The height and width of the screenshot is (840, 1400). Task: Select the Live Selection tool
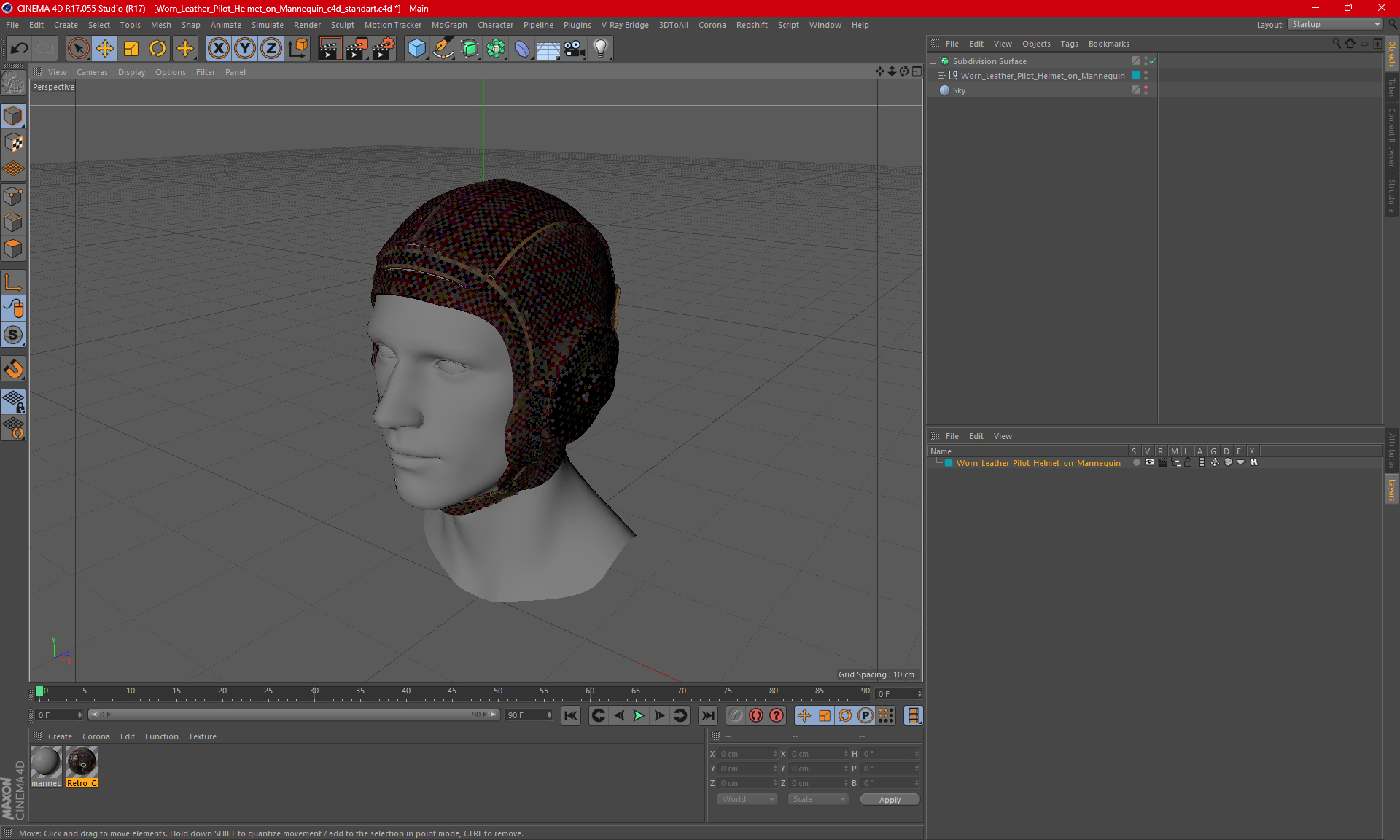(x=78, y=49)
